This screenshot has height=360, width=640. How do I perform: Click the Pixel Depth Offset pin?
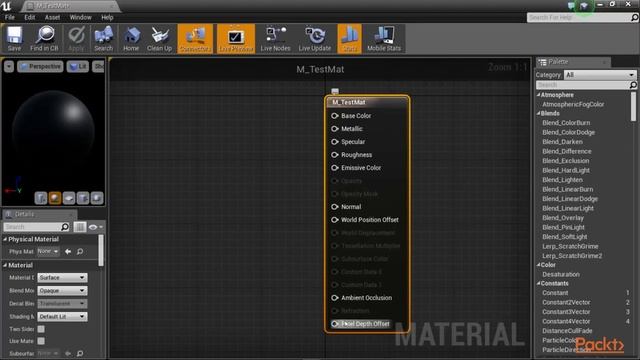(335, 324)
